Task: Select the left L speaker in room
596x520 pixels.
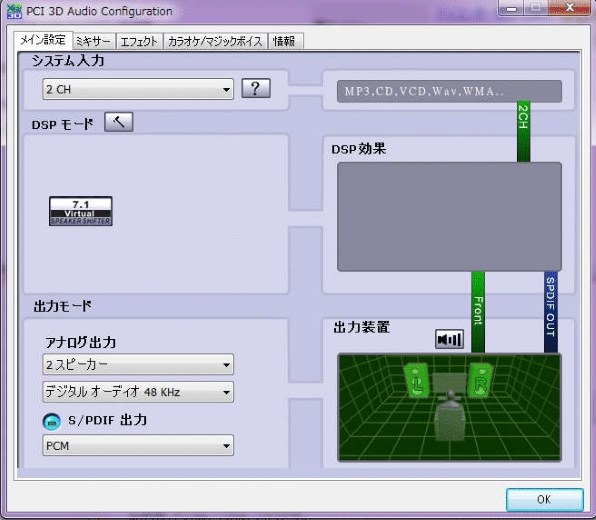Action: pyautogui.click(x=417, y=380)
